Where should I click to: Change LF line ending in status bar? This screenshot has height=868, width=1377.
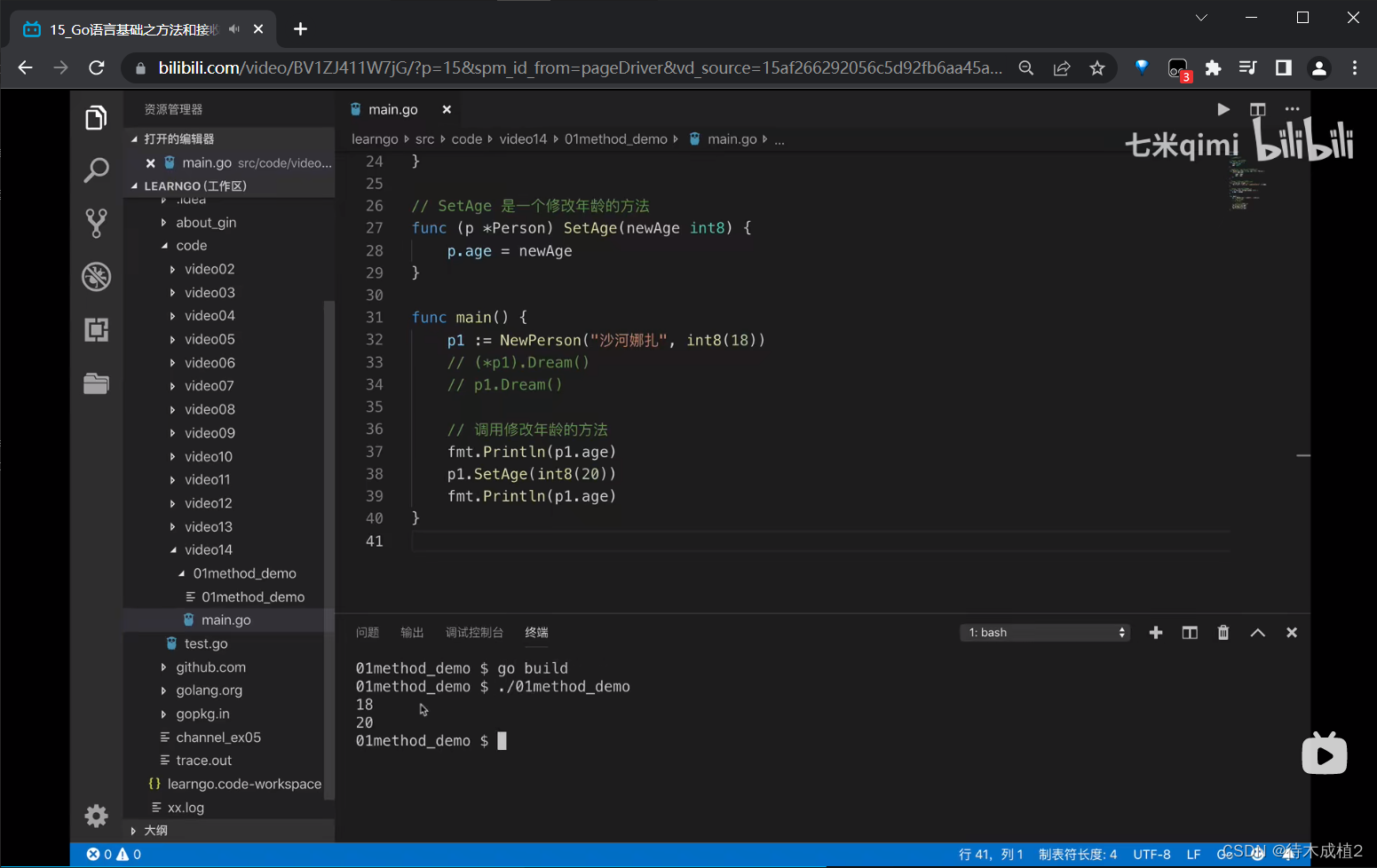click(1193, 854)
